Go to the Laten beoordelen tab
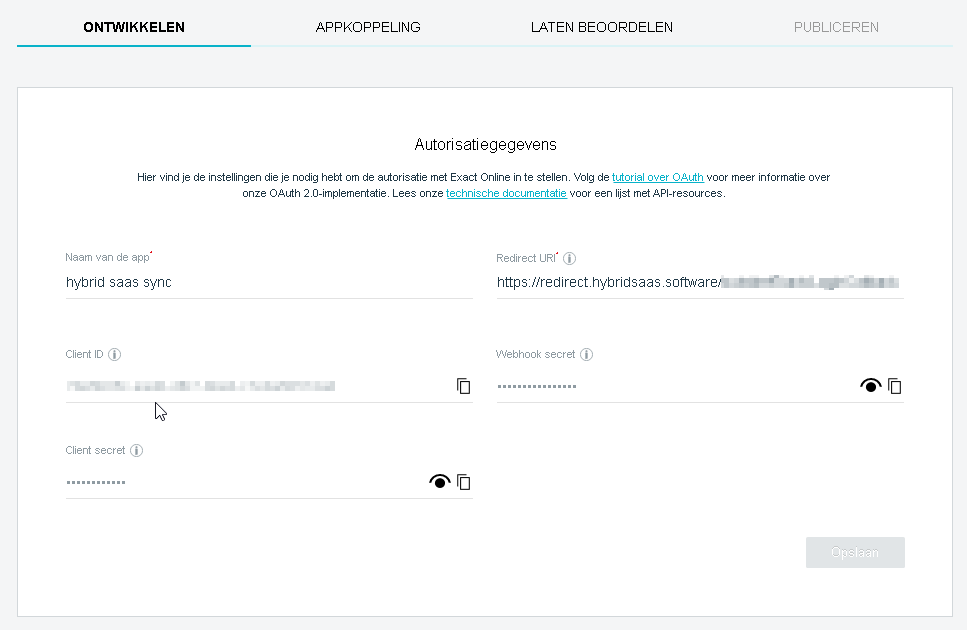Image resolution: width=967 pixels, height=630 pixels. (x=601, y=27)
